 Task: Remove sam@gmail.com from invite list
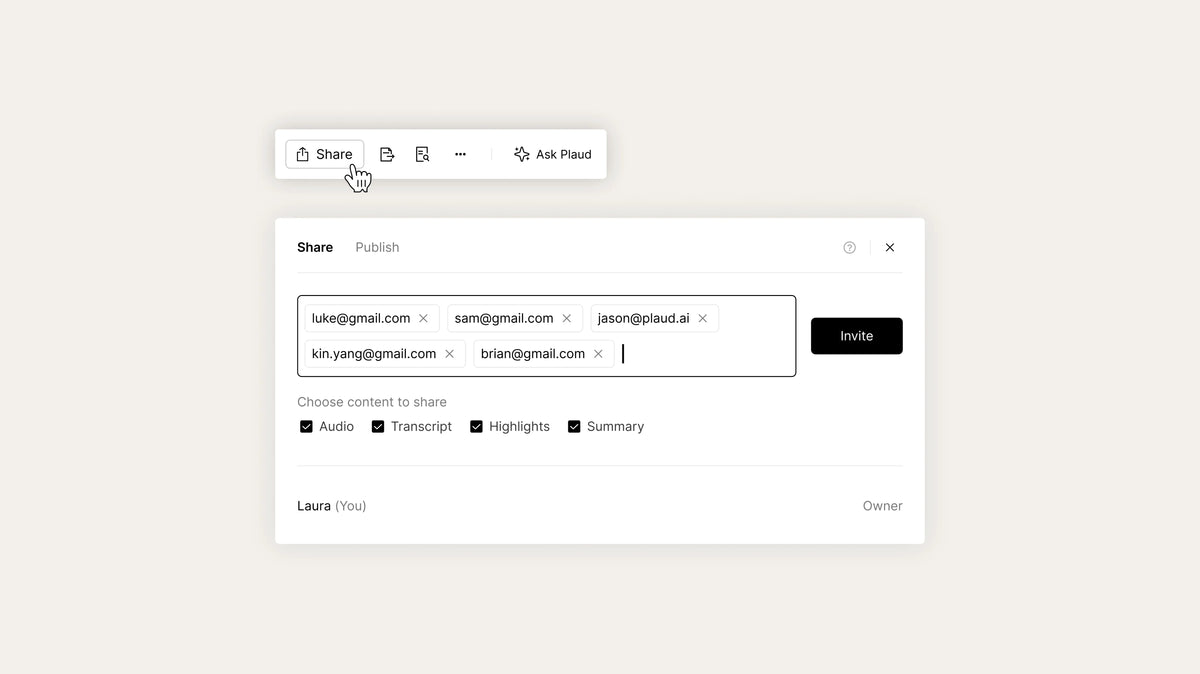(567, 319)
